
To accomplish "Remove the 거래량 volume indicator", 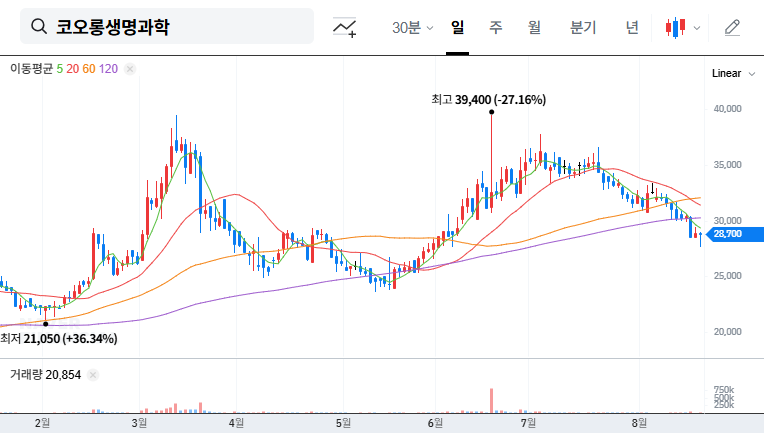I will coord(93,374).
